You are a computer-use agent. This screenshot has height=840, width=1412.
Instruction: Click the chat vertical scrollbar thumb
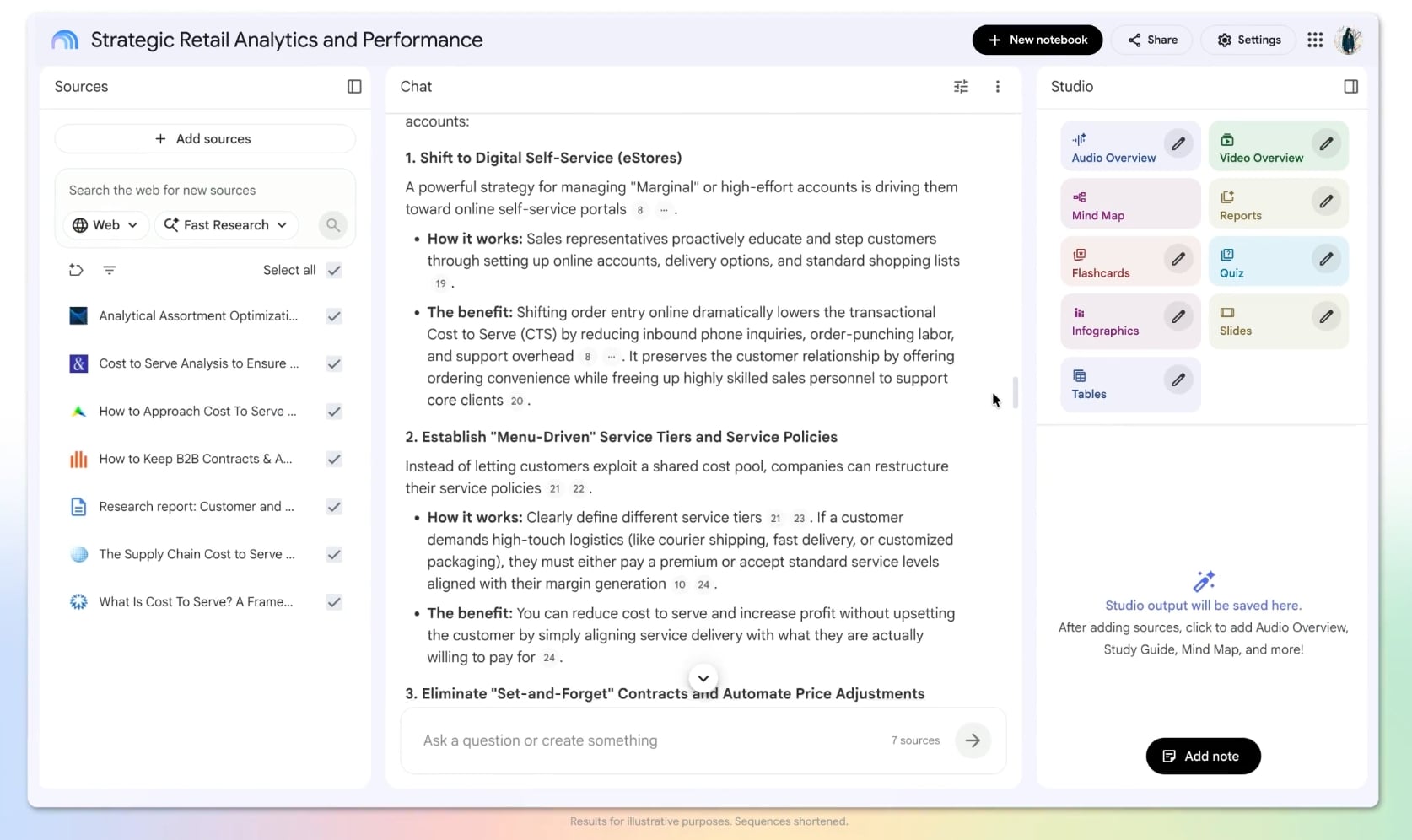tap(1015, 393)
